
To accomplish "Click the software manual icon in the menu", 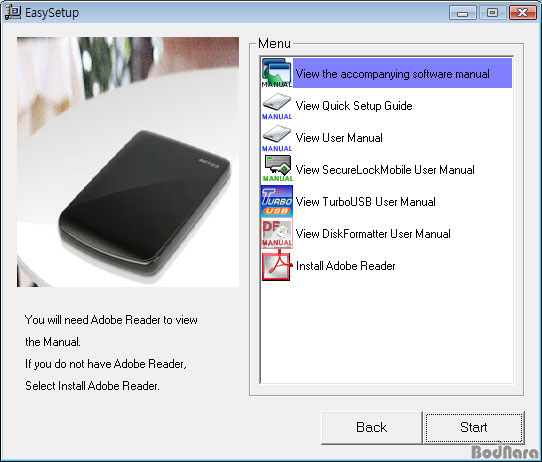I will pyautogui.click(x=277, y=73).
